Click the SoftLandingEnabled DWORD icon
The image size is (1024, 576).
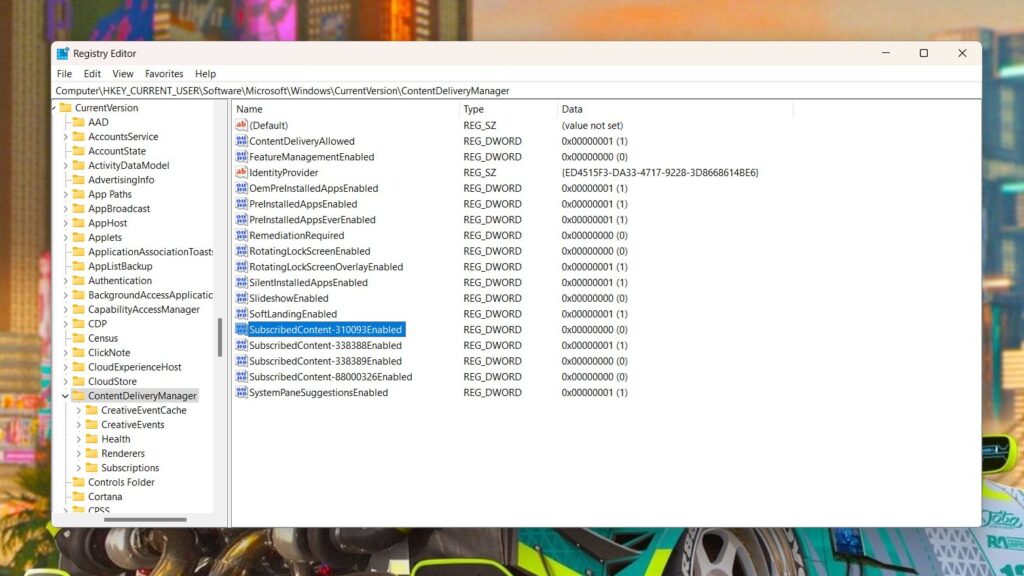pyautogui.click(x=241, y=313)
